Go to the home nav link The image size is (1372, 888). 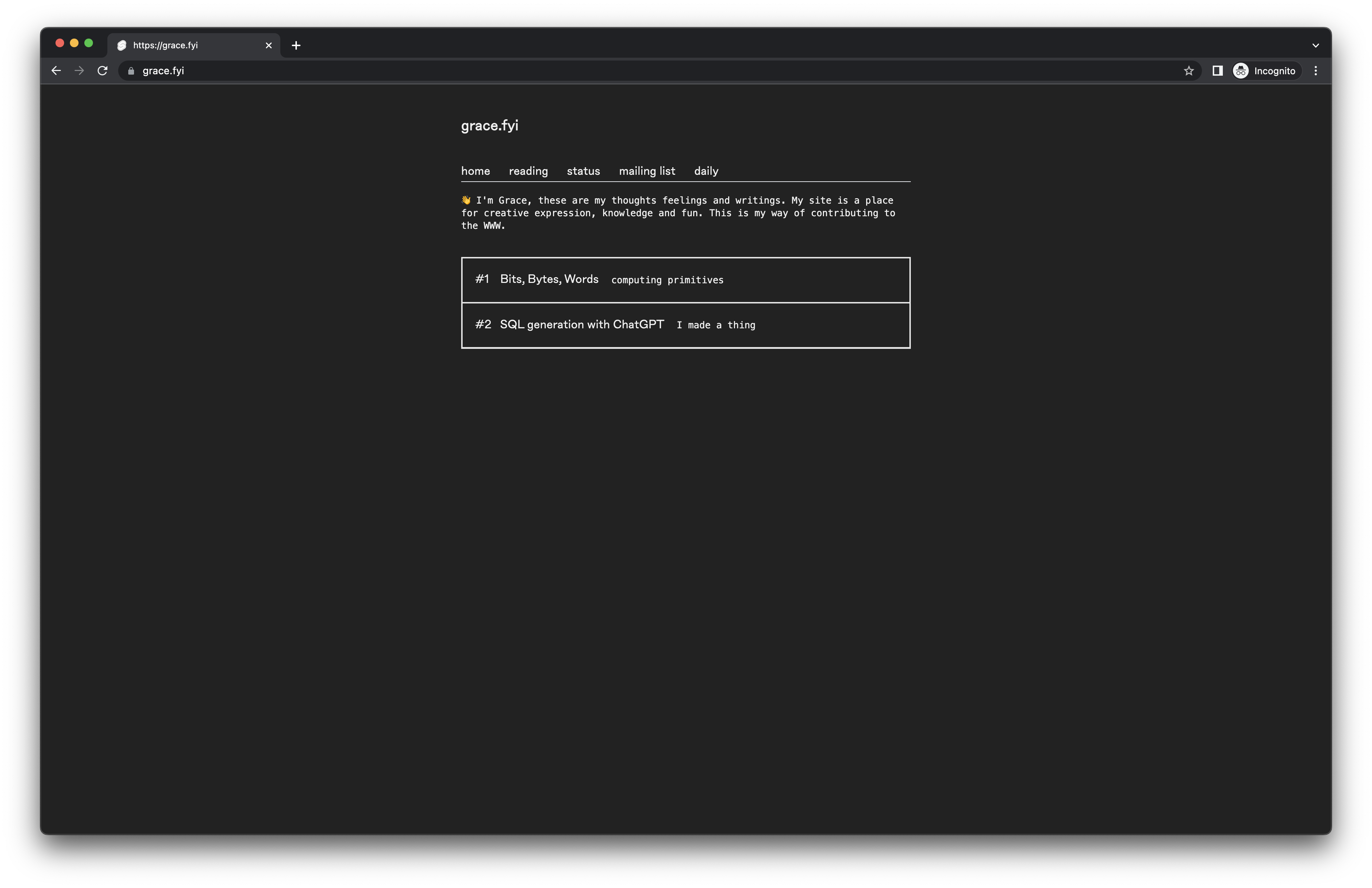[475, 171]
